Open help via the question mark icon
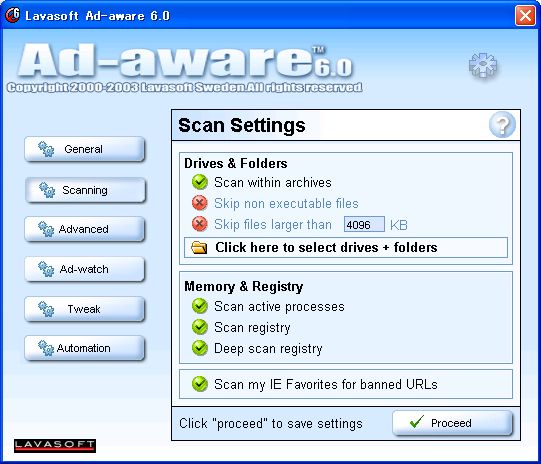 502,125
